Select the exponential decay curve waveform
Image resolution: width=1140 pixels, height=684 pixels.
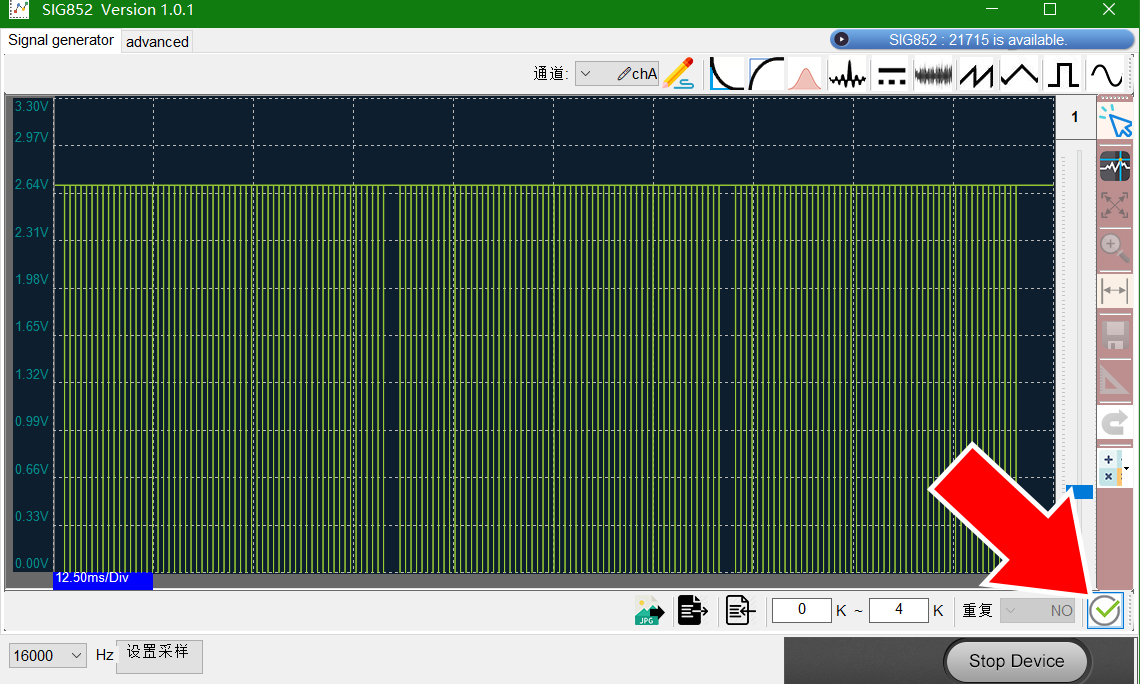(725, 74)
